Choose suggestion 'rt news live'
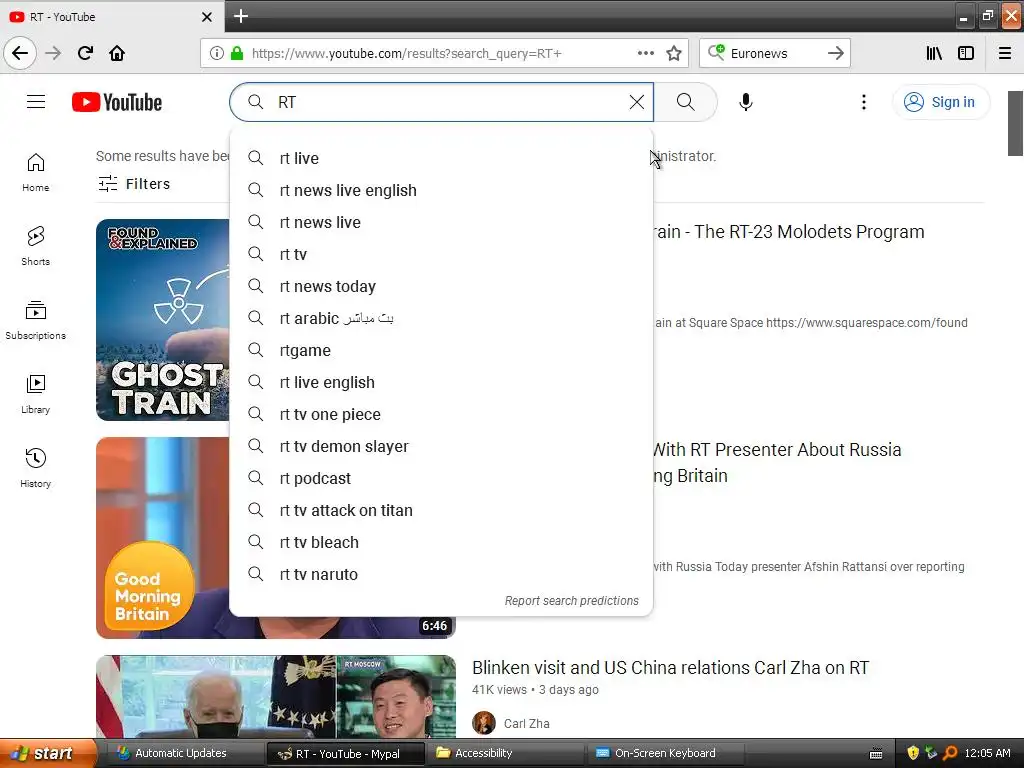This screenshot has width=1024, height=768. tap(441, 222)
